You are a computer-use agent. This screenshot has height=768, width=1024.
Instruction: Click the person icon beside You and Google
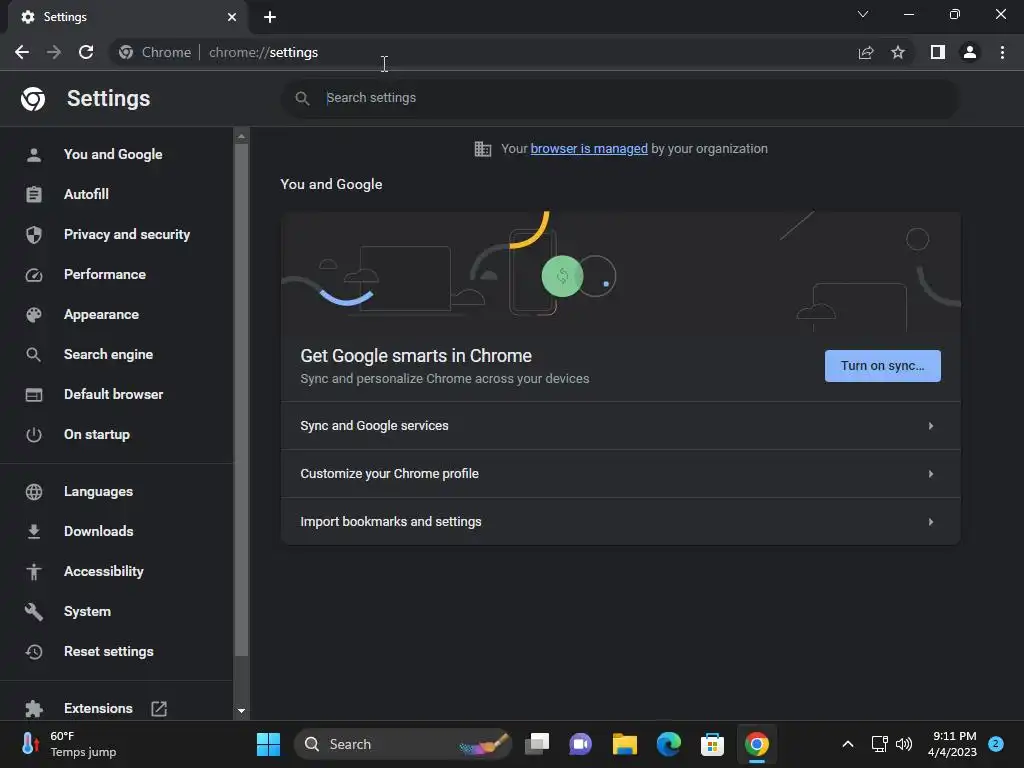[34, 155]
